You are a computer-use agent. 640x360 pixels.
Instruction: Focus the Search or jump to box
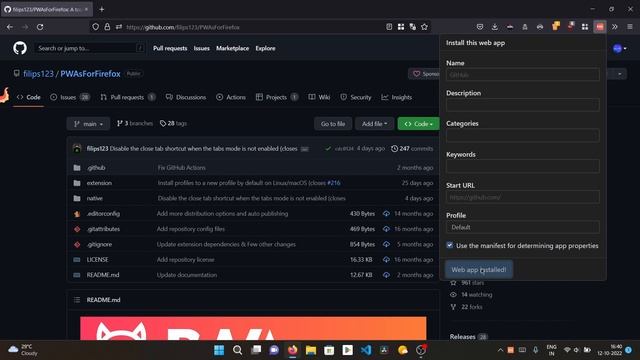pos(91,48)
